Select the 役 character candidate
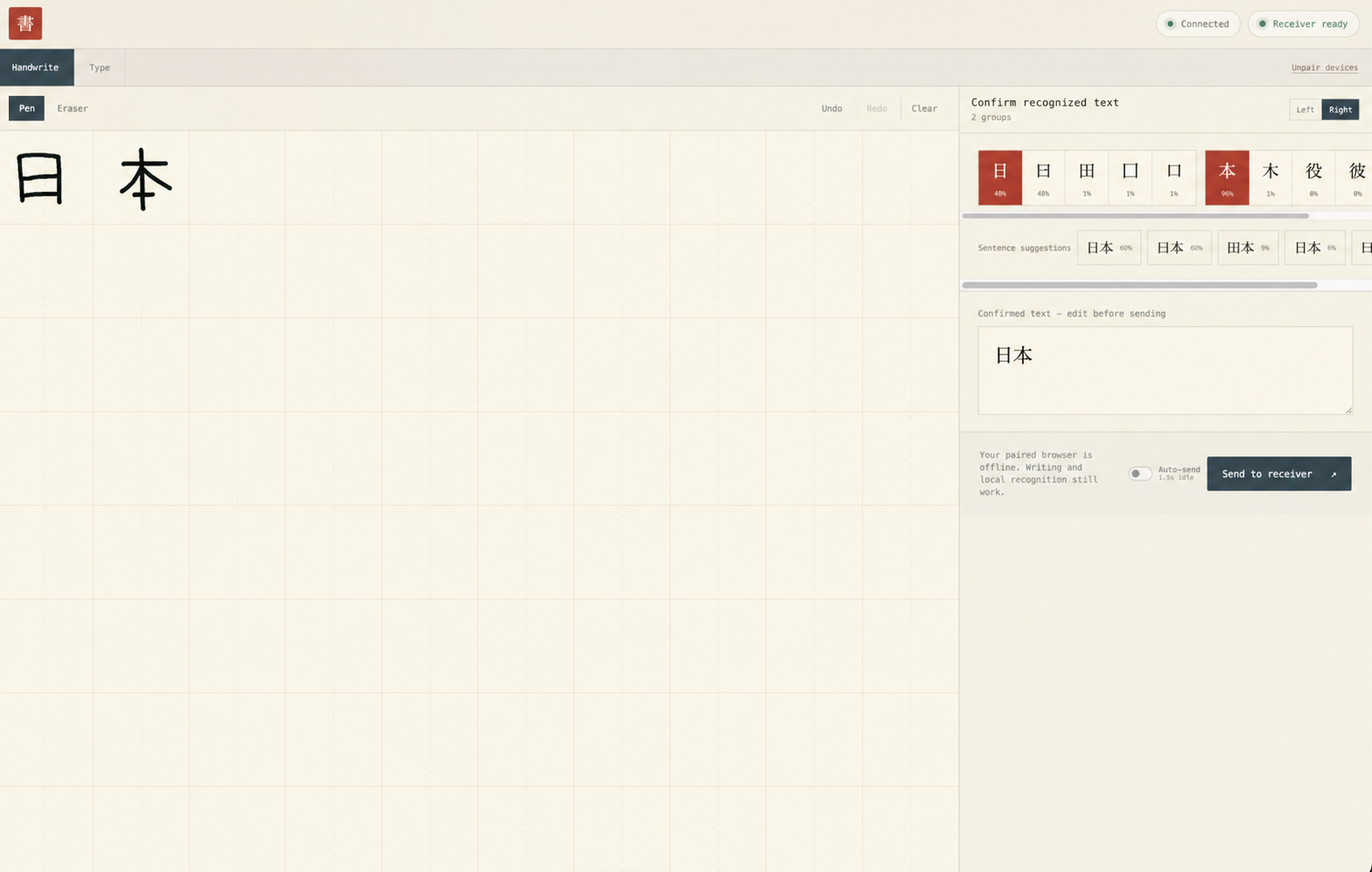Viewport: 1372px width, 872px height. (x=1314, y=178)
